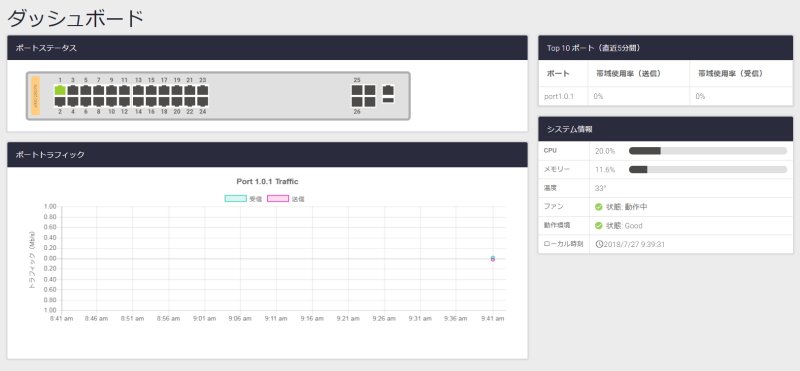Click the data point at 9:41 am on the chart
800x371 pixels.
pos(493,259)
